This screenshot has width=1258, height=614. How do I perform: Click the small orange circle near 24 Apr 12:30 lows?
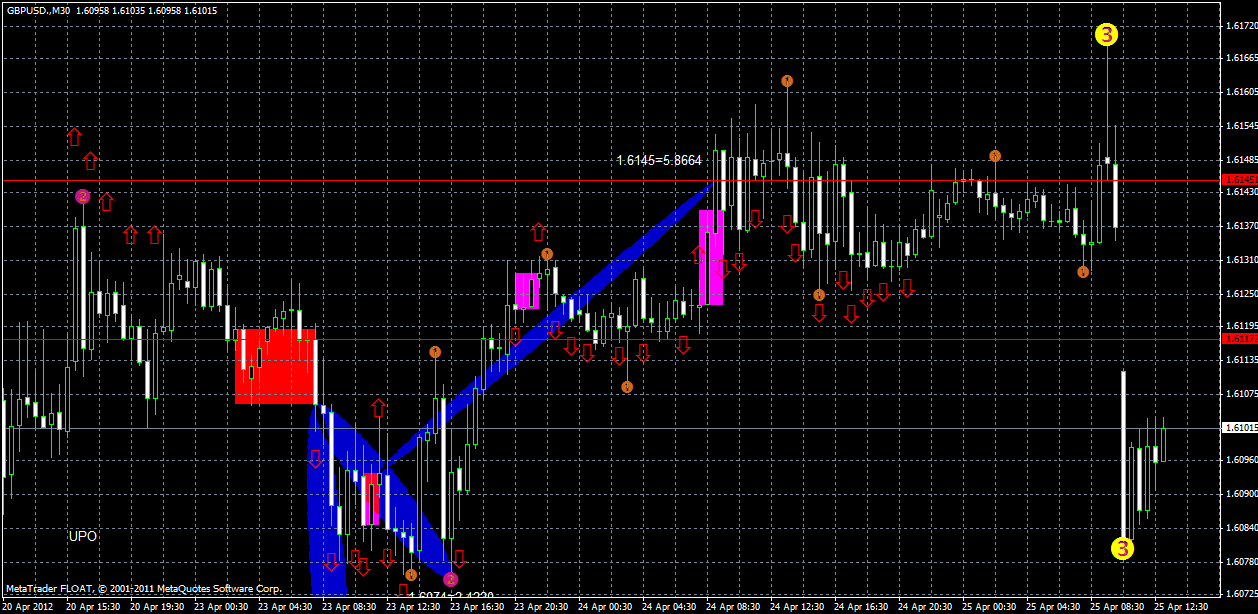tap(819, 295)
